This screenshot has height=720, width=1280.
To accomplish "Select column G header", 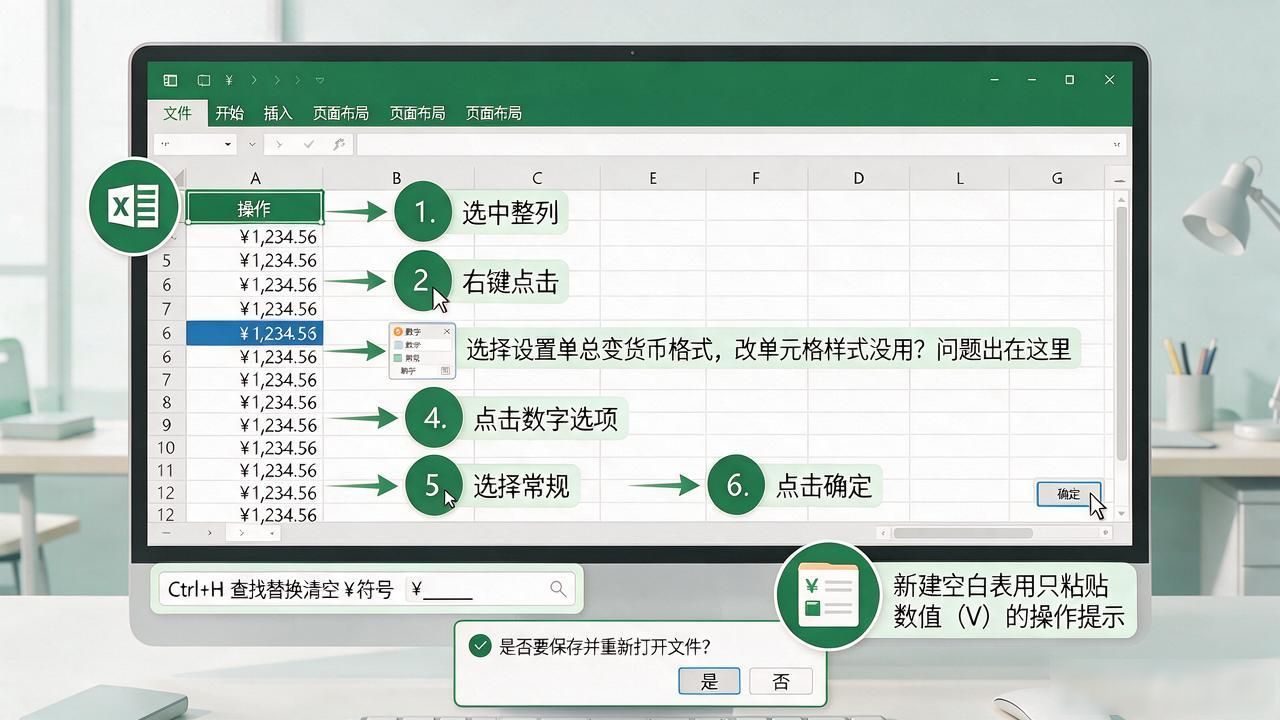I will tap(1057, 178).
